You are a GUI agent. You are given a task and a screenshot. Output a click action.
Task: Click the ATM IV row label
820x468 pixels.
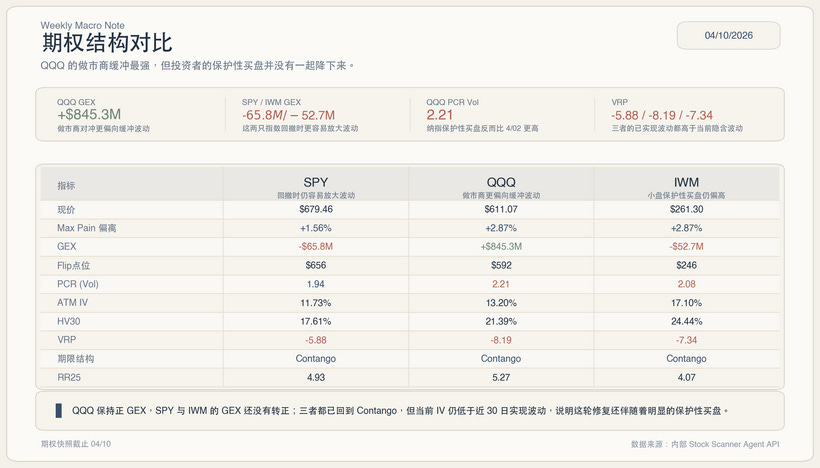[x=73, y=302]
